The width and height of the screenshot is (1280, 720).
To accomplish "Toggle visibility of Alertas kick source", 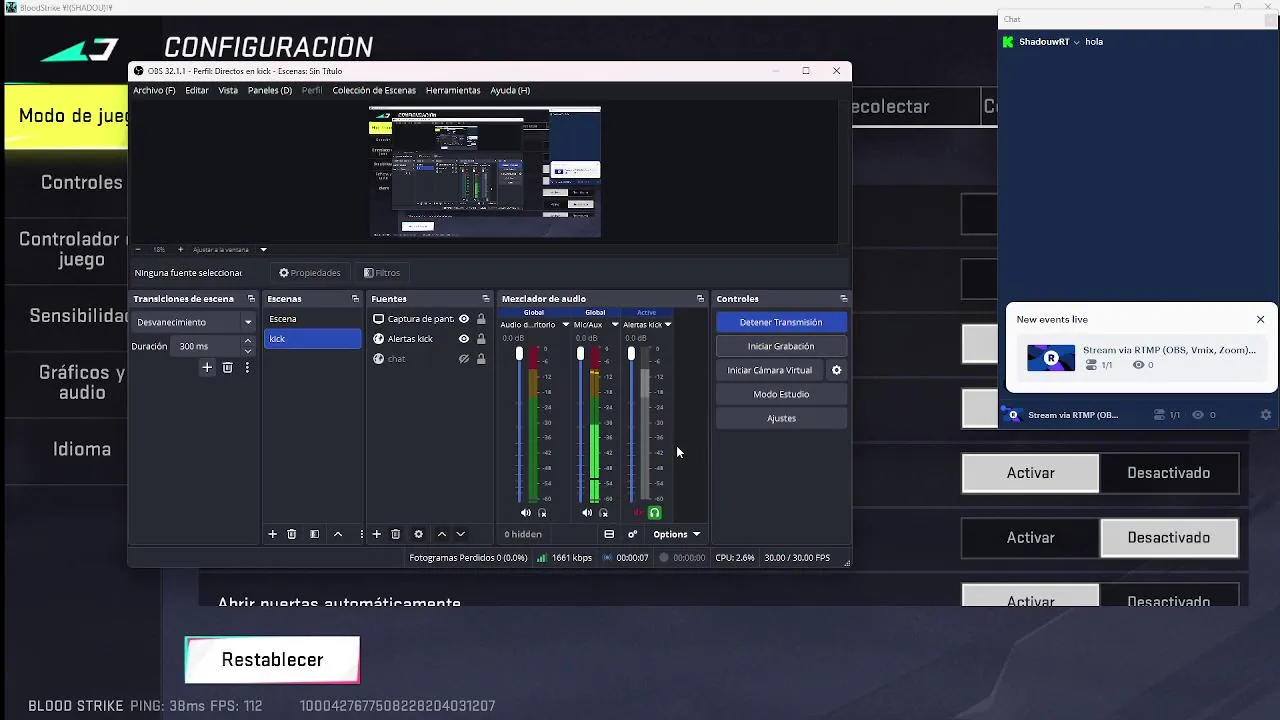I will tap(464, 339).
